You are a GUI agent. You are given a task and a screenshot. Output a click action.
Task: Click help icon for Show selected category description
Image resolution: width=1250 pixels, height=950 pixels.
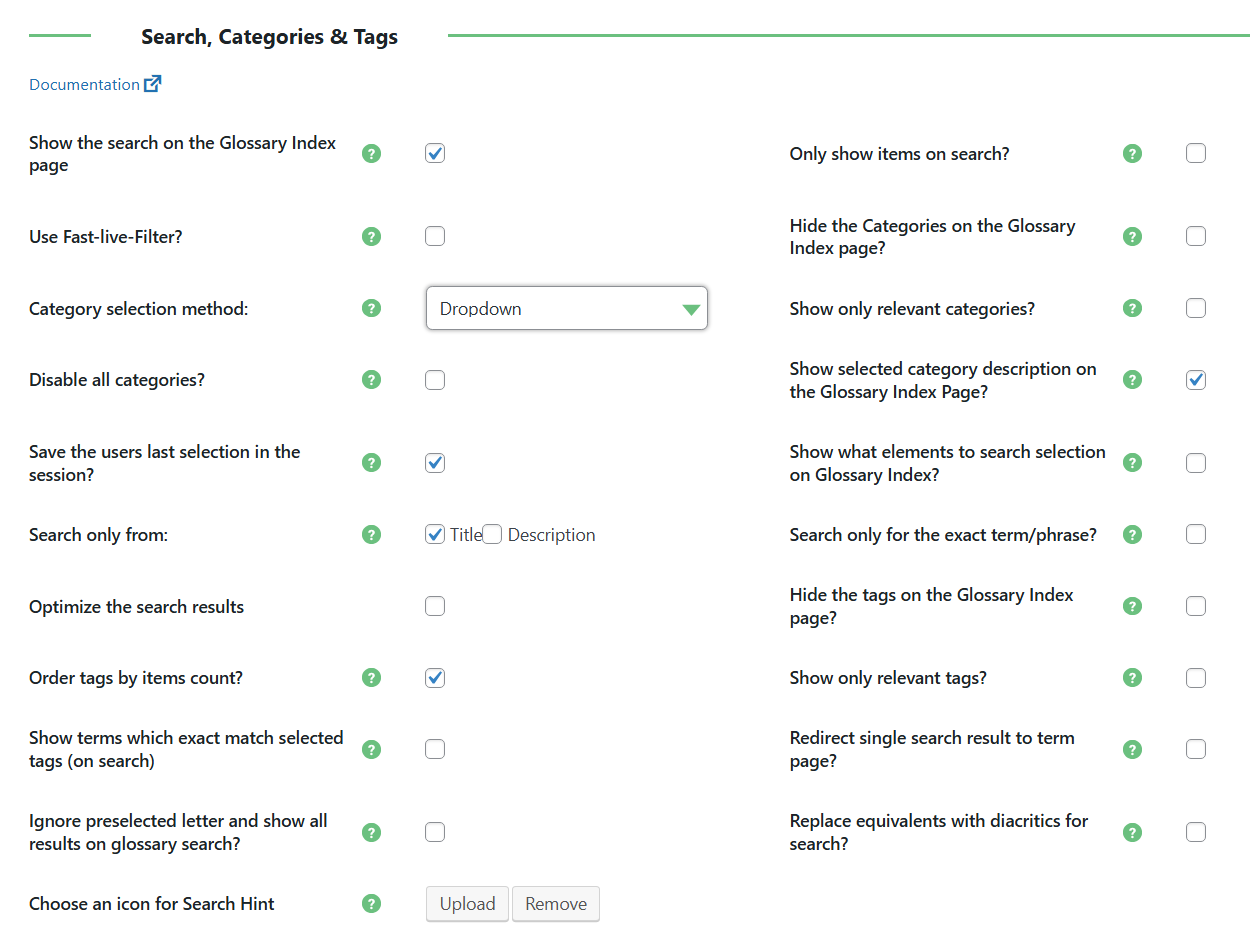[1132, 380]
